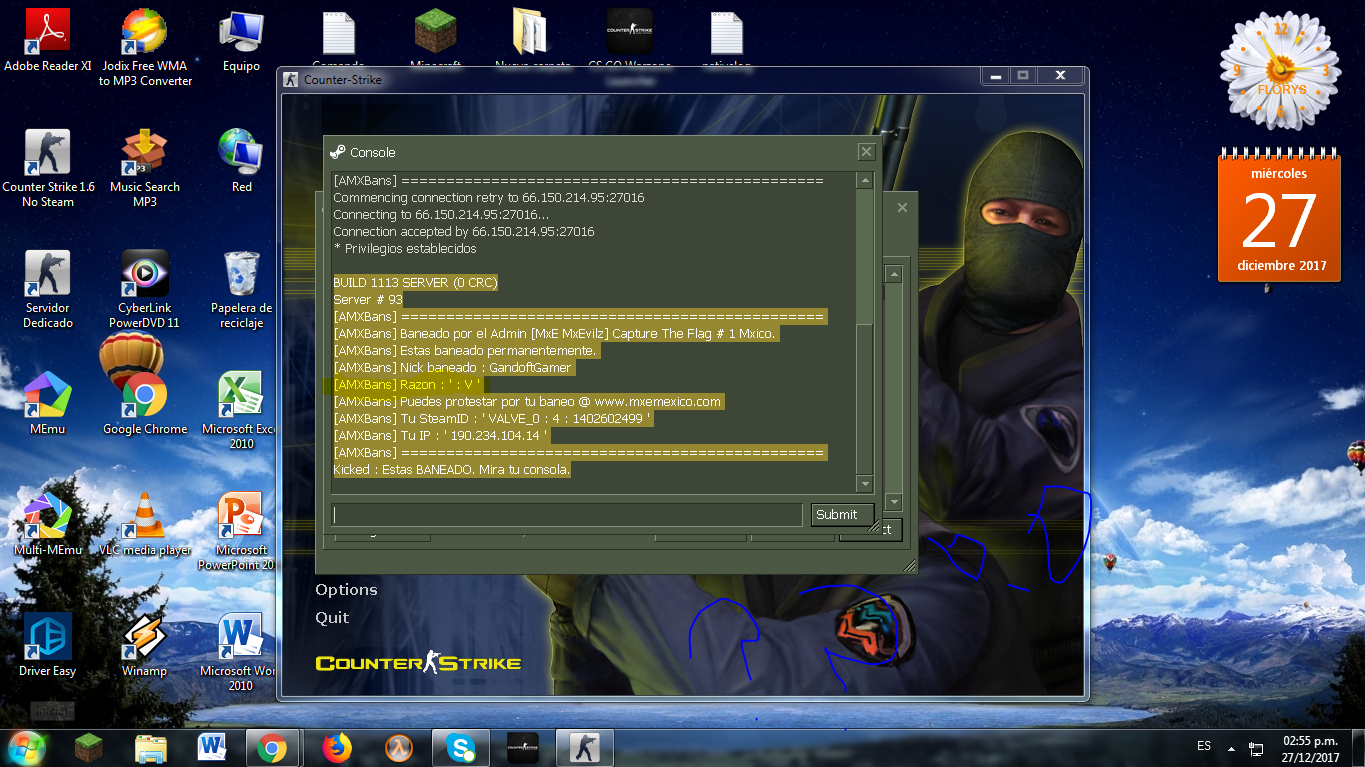Select Quit in Counter-Strike menu
The width and height of the screenshot is (1365, 767).
pyautogui.click(x=332, y=618)
